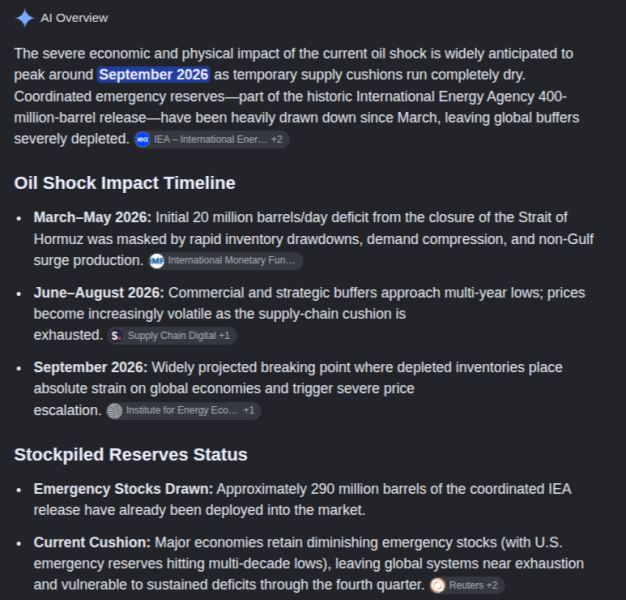Open the IEA – International Energy source chip
626x600 pixels.
(x=212, y=139)
